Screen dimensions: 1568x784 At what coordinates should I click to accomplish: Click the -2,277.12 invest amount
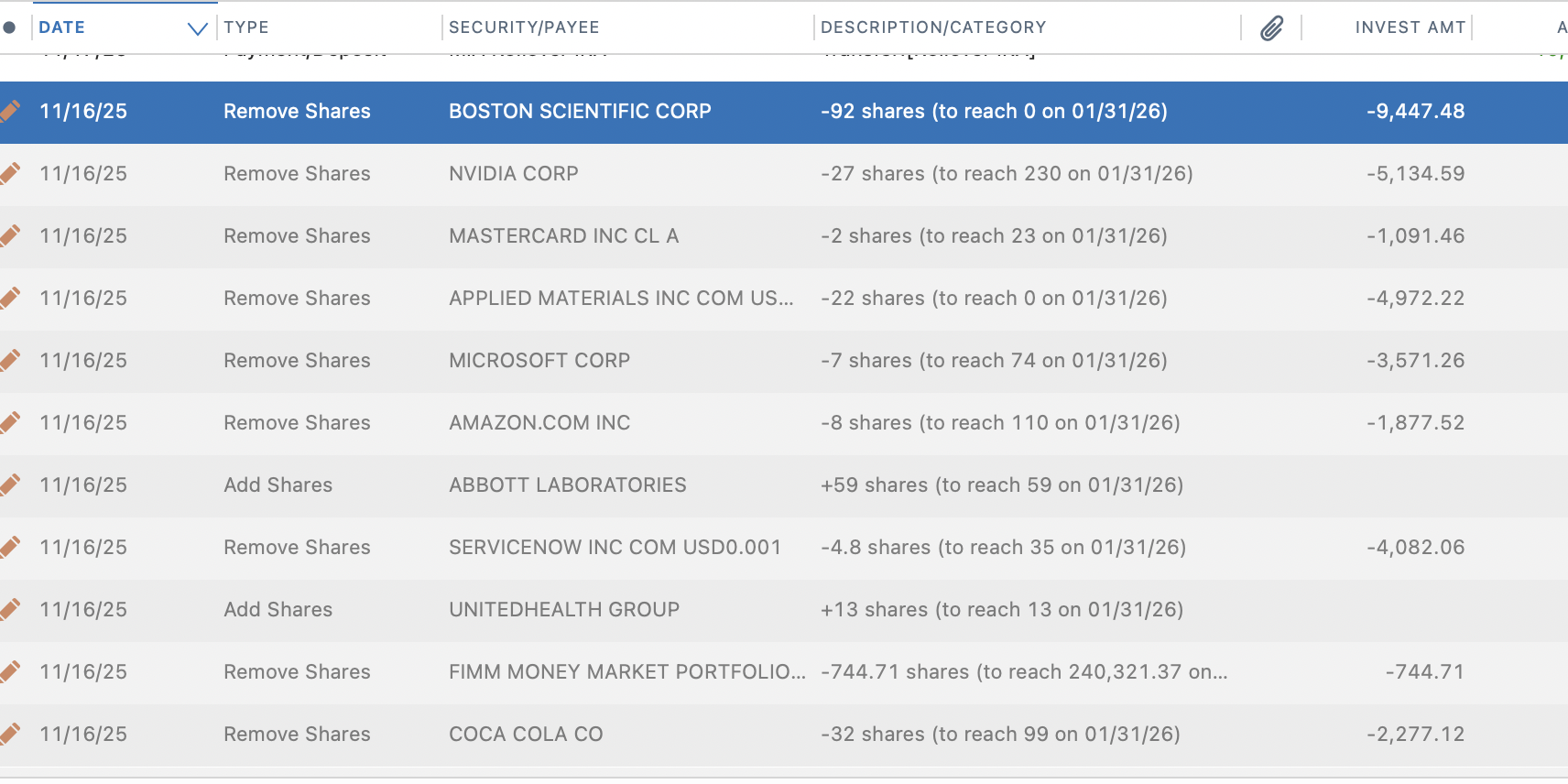pyautogui.click(x=1416, y=735)
